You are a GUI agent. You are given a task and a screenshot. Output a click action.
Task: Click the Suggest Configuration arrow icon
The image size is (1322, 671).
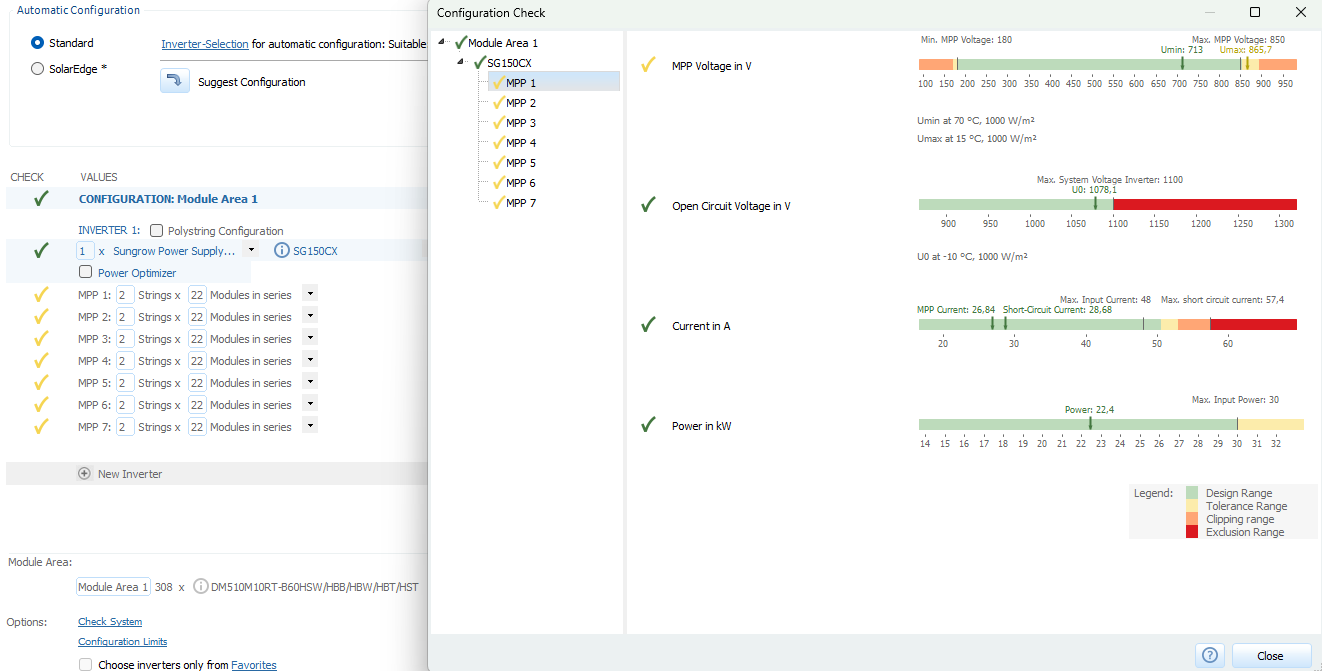point(175,81)
